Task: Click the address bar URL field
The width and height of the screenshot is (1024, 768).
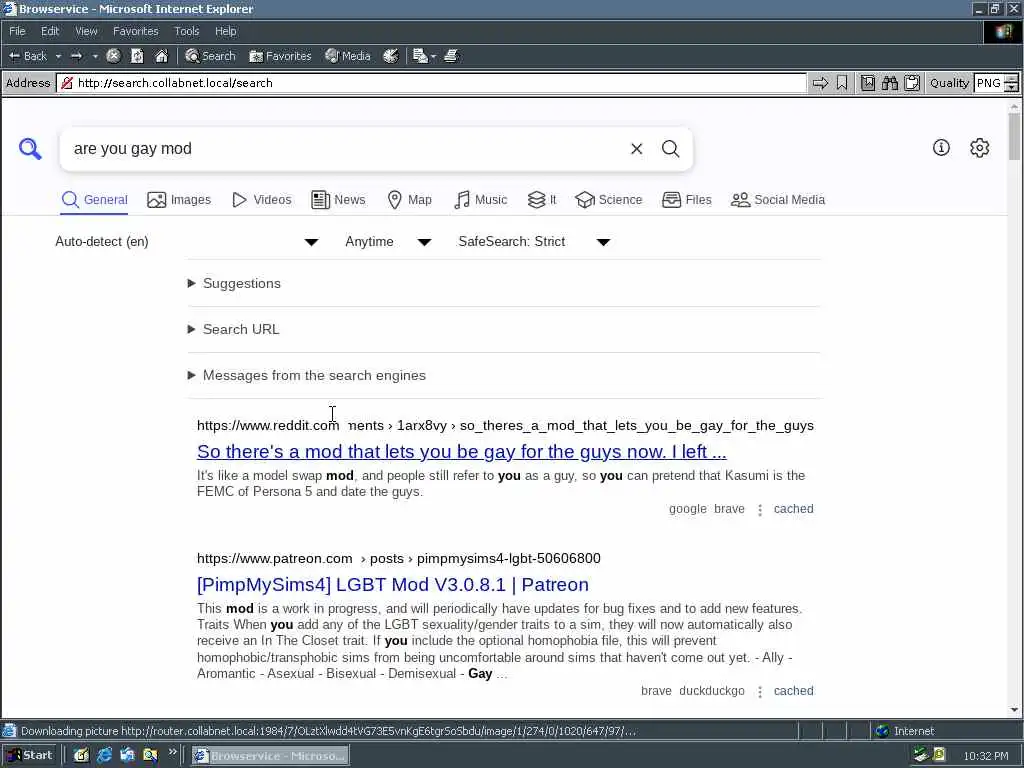Action: [432, 83]
